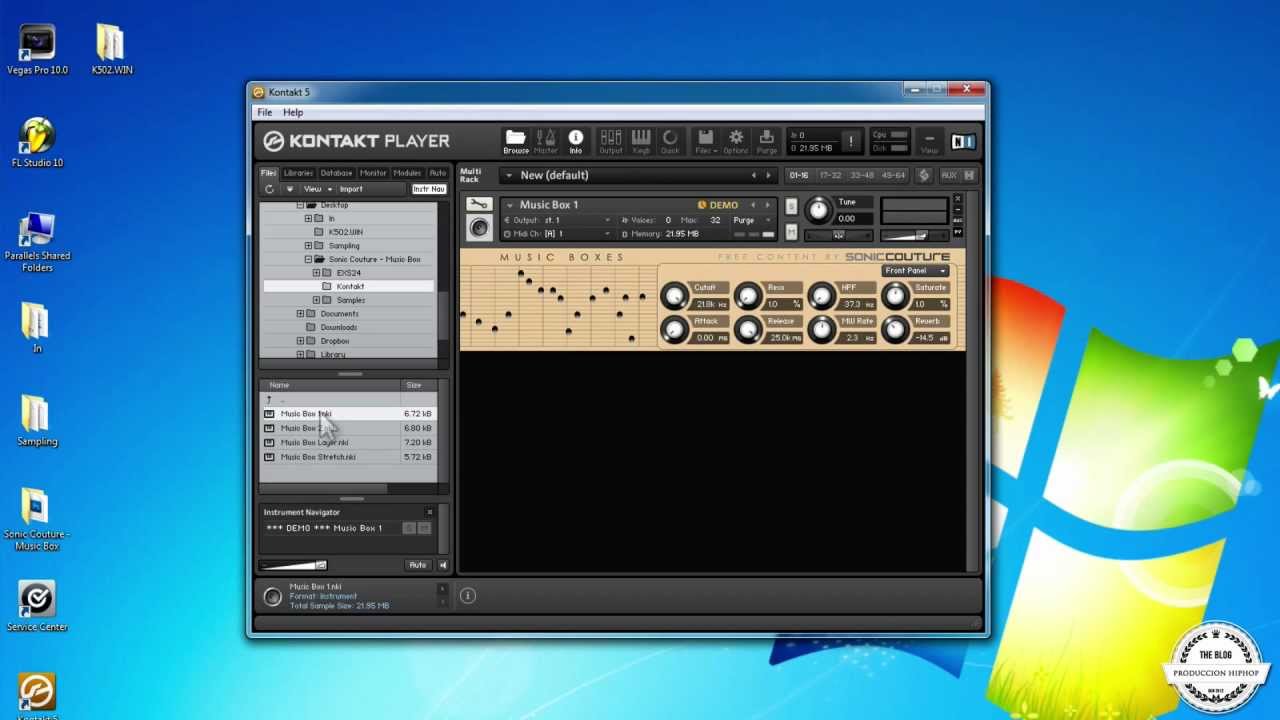
Task: Click the parent folder up arrow
Action: coord(268,400)
